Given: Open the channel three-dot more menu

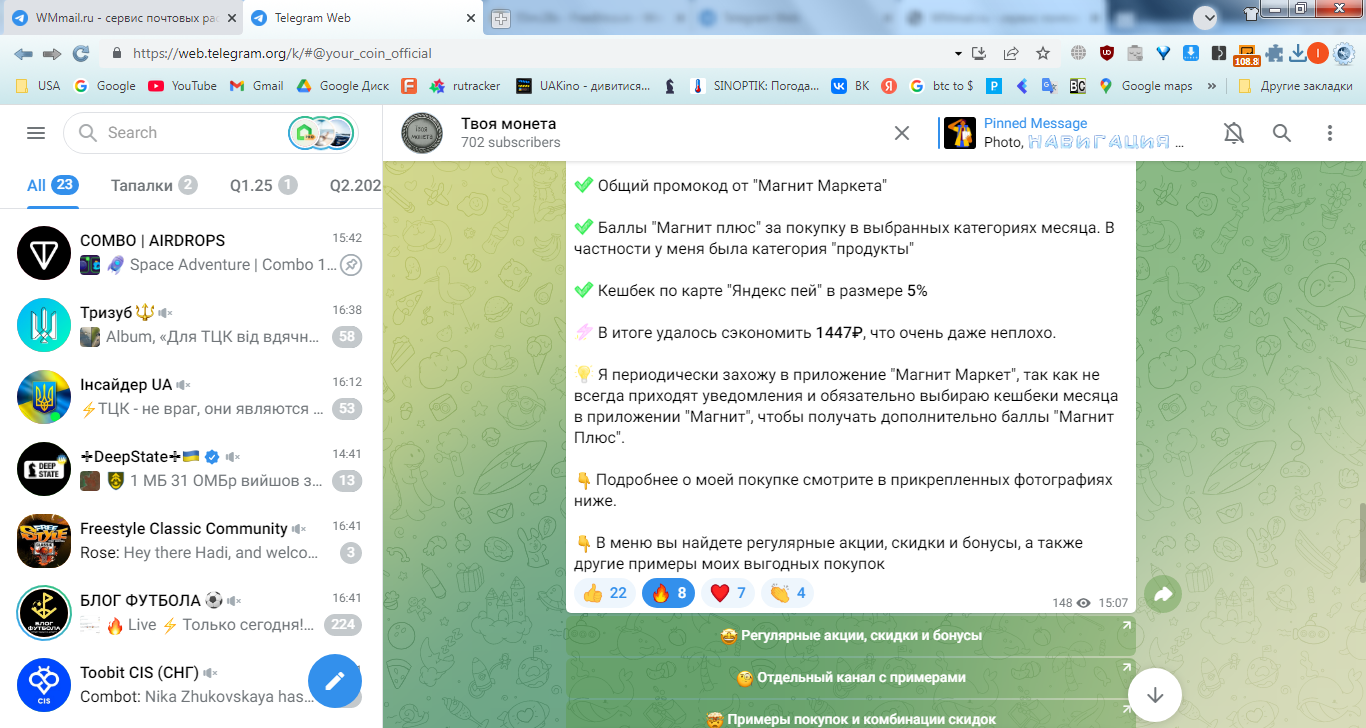Looking at the screenshot, I should click(x=1330, y=133).
